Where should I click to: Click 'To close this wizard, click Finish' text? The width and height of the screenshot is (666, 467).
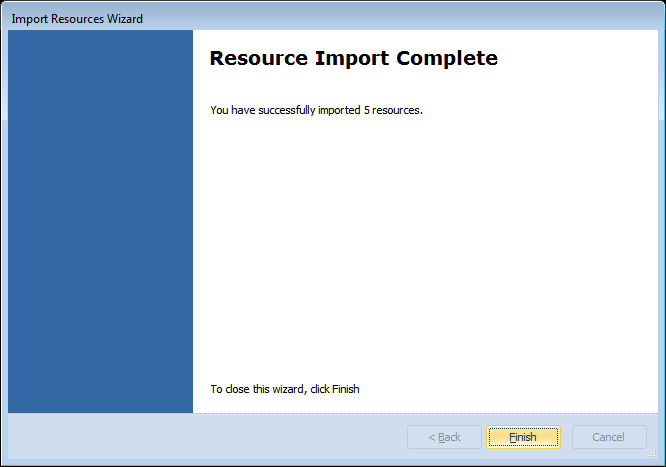point(285,389)
